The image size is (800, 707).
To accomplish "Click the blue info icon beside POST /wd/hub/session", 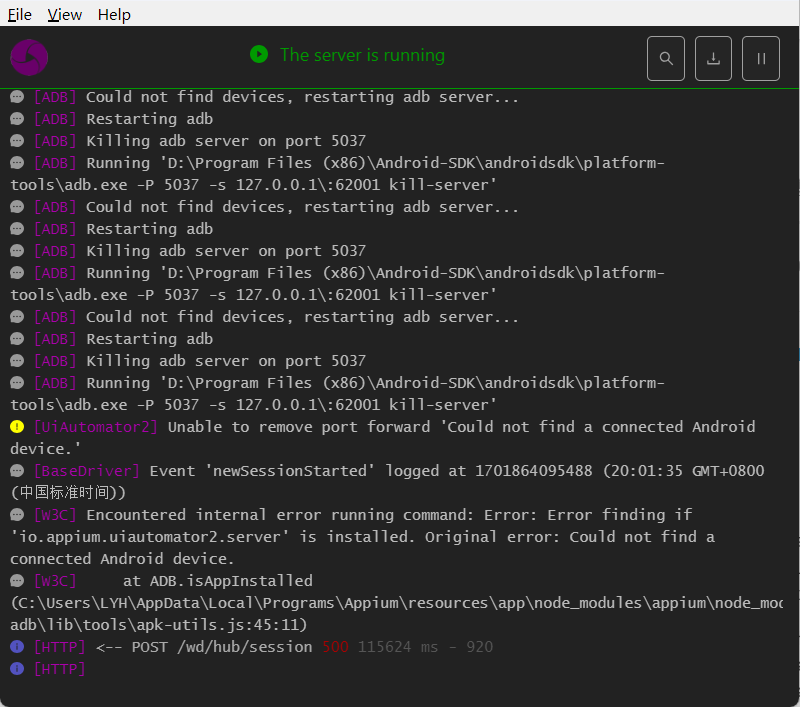I will coord(17,647).
